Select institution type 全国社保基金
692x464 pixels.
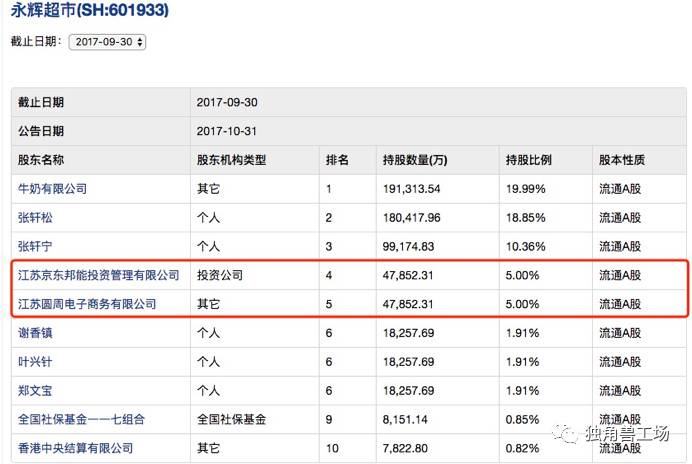(x=231, y=419)
